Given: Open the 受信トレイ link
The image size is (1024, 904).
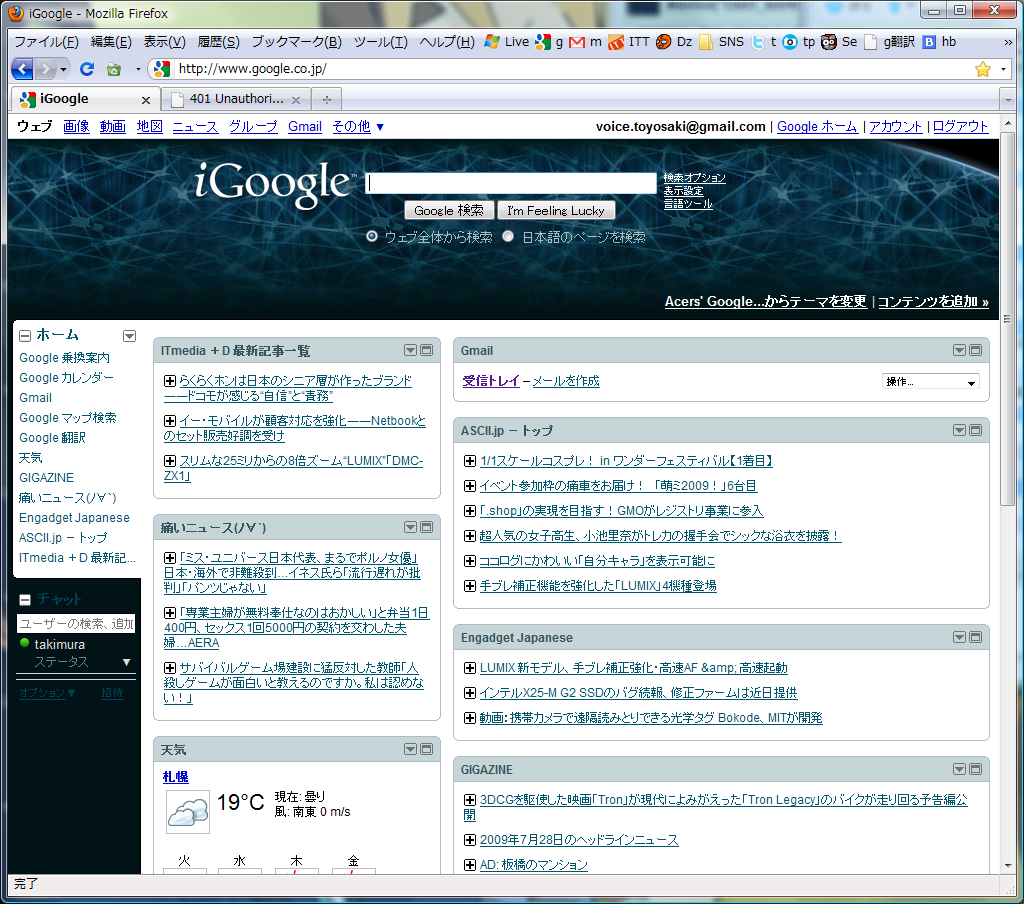Looking at the screenshot, I should click(x=491, y=381).
